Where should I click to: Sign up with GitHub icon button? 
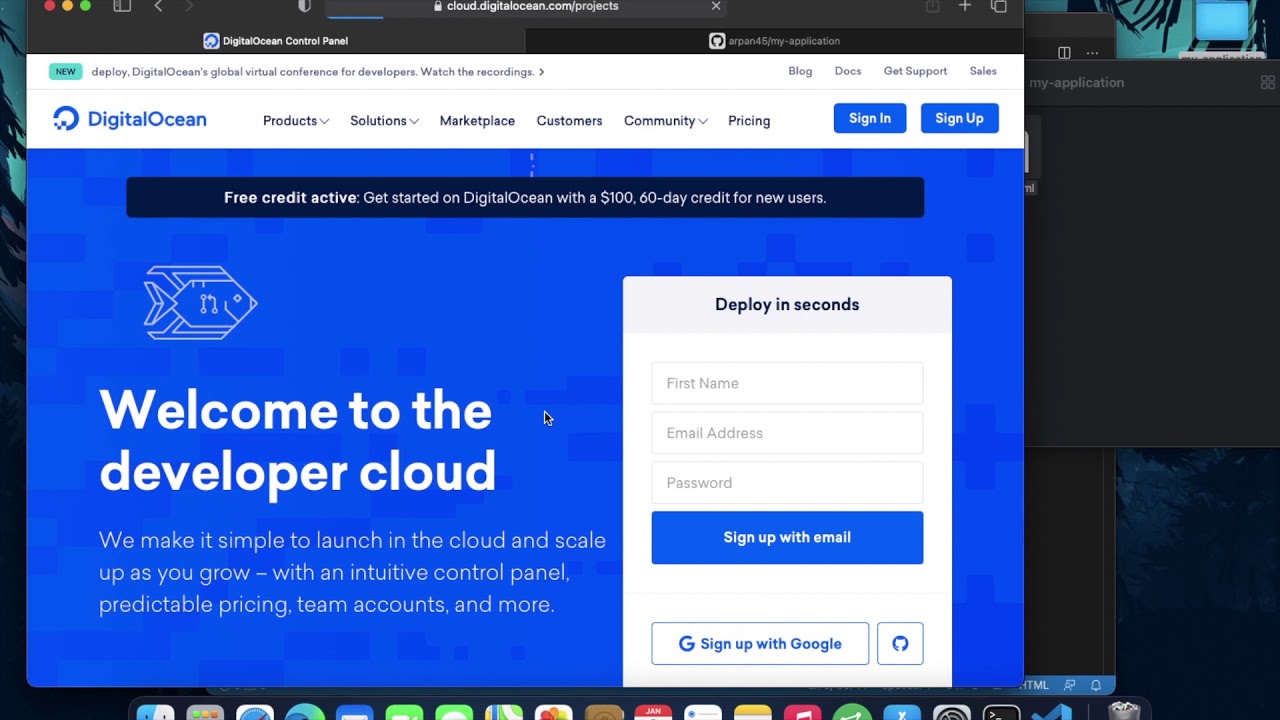tap(900, 644)
